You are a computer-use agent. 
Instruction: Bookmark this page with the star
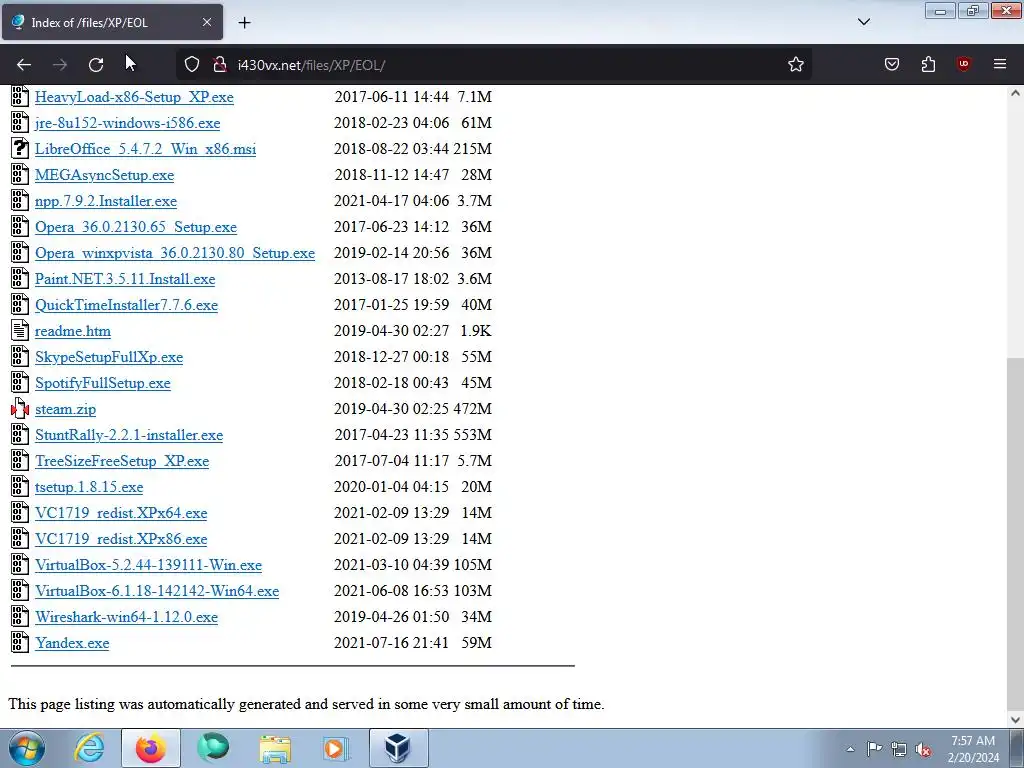[x=795, y=65]
